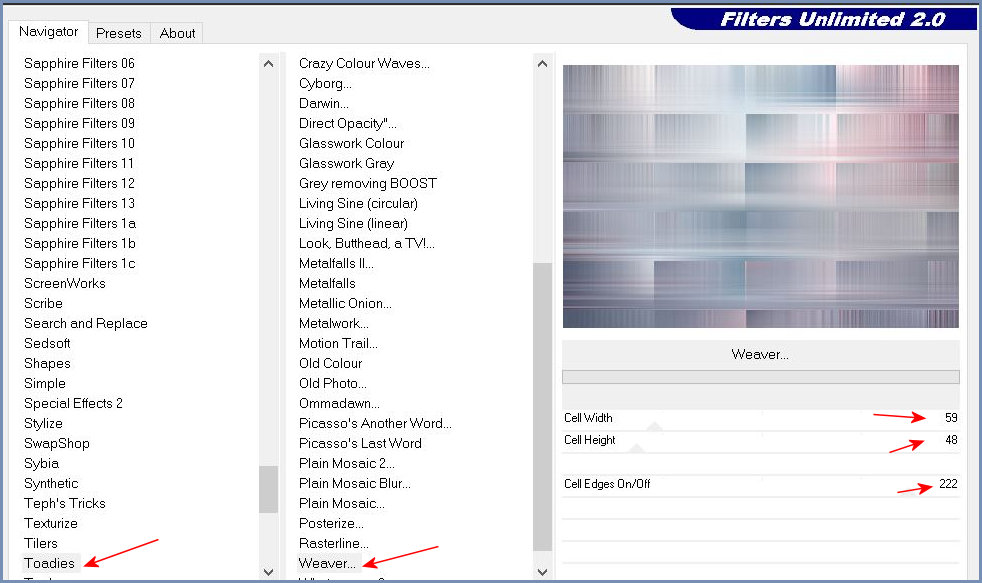Select Teph's Tricks category
Screen dimensions: 982x583
tap(65, 503)
